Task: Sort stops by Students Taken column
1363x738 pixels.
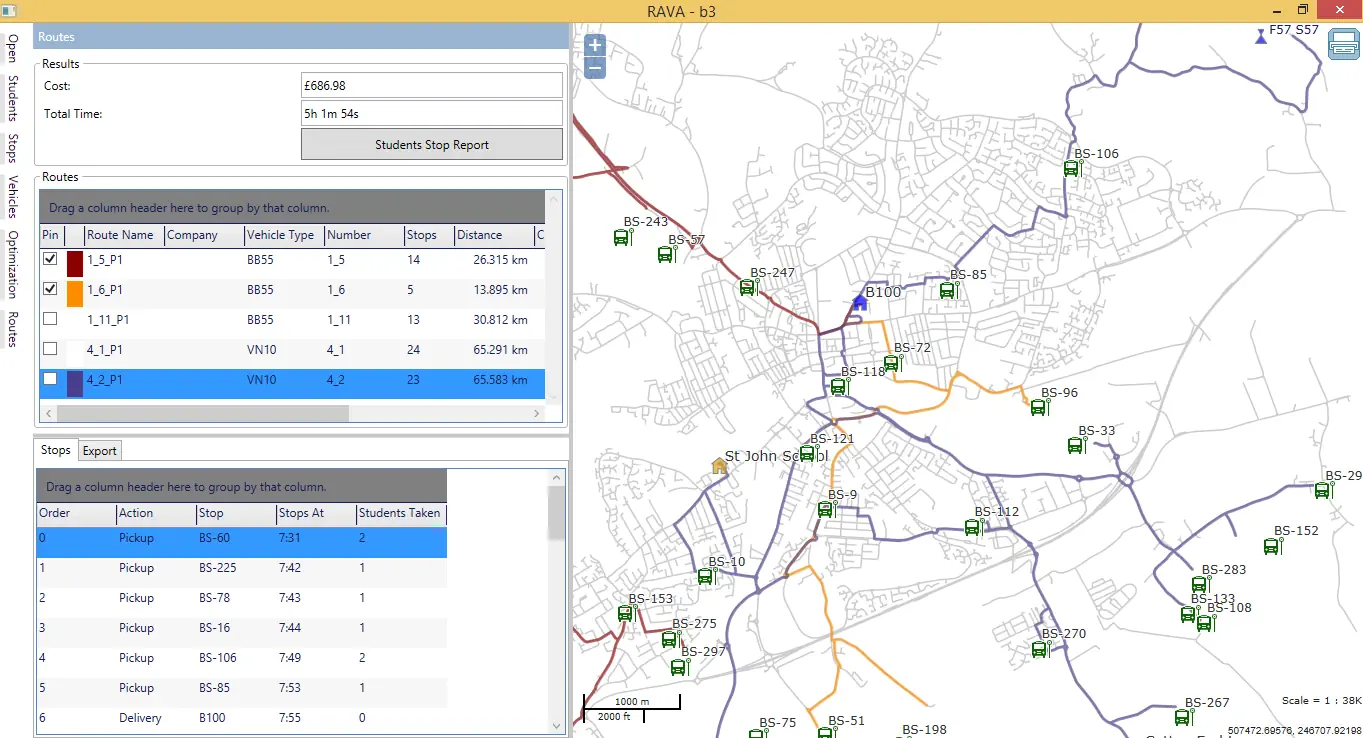Action: click(x=401, y=513)
